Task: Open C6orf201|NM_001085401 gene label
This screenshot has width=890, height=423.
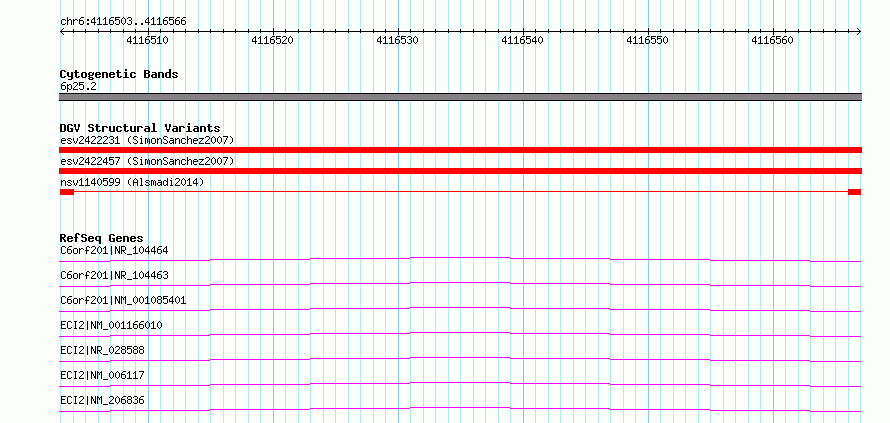Action: point(123,300)
